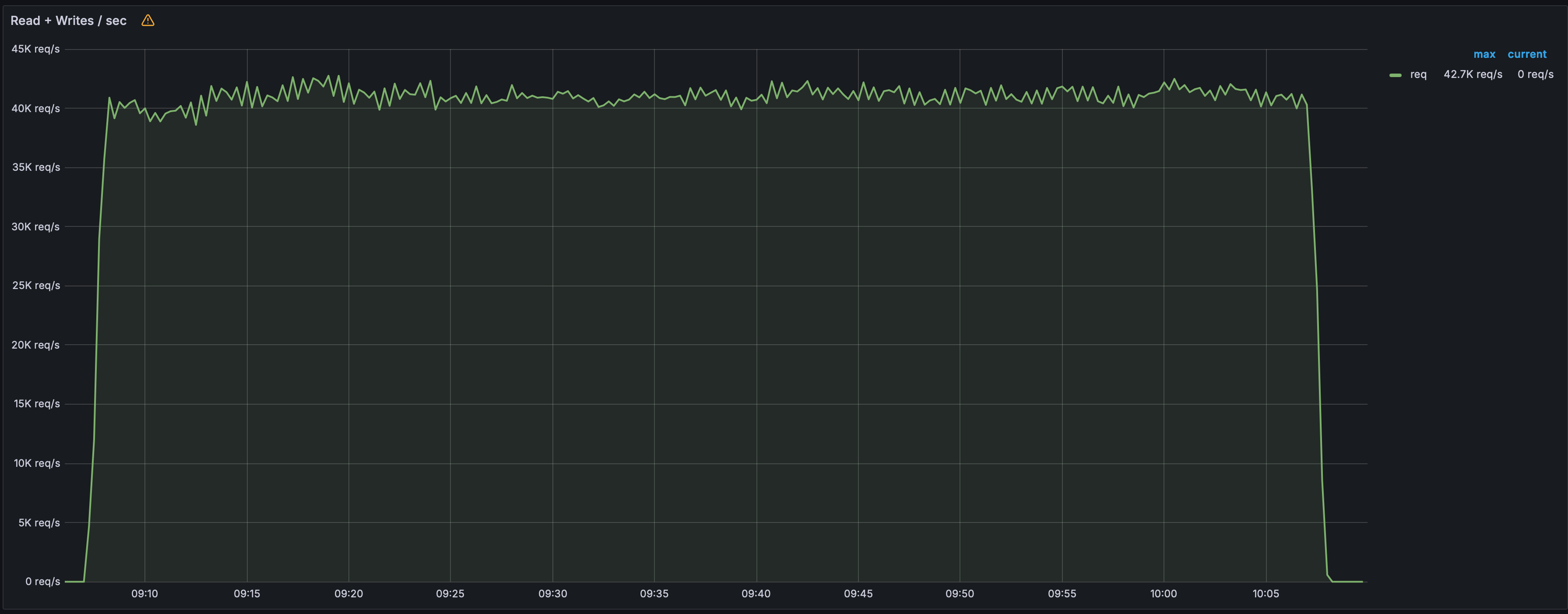Click the '09:50' time axis label
This screenshot has height=614, width=1568.
click(x=959, y=593)
